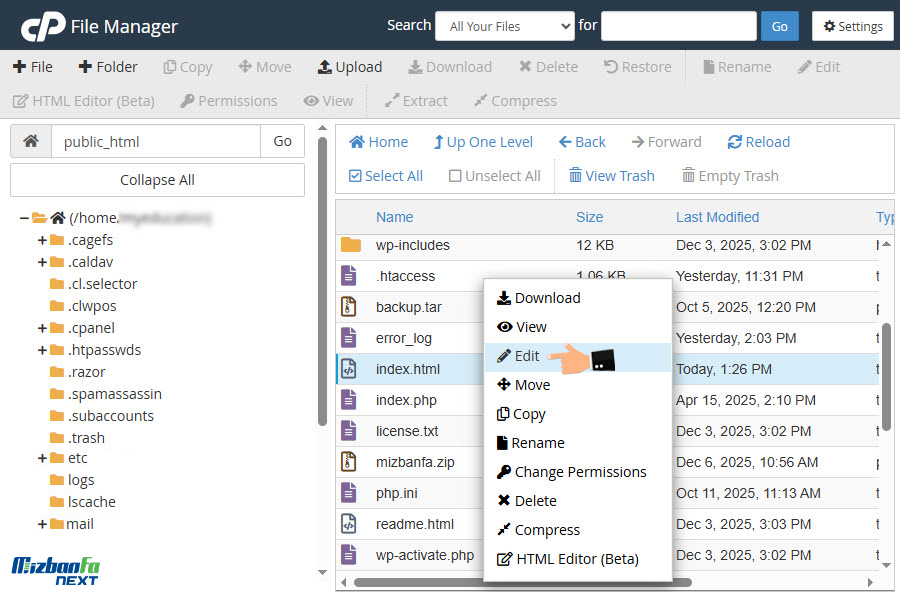Click the home icon beside path field

[31, 141]
